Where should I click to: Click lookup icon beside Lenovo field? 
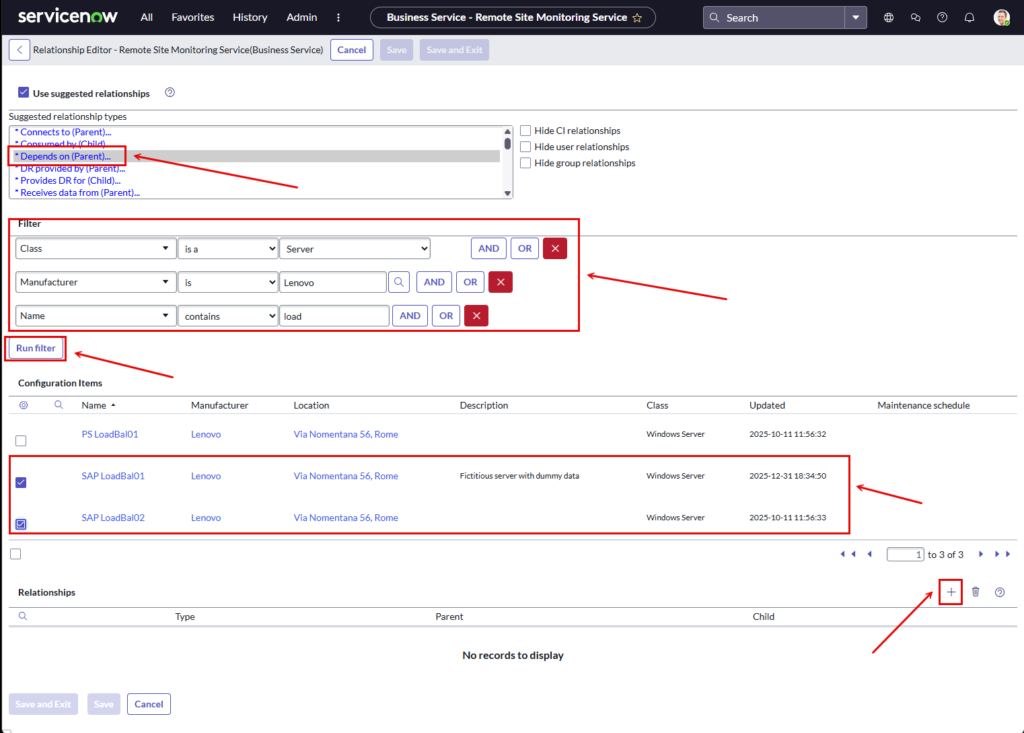[x=399, y=282]
